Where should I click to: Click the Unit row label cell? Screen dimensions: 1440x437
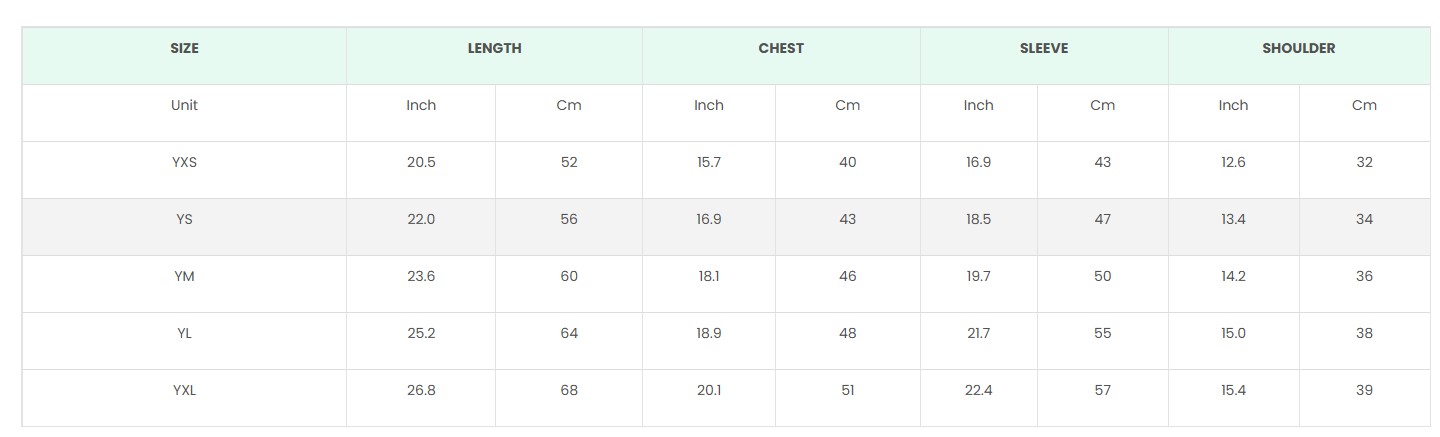[184, 105]
